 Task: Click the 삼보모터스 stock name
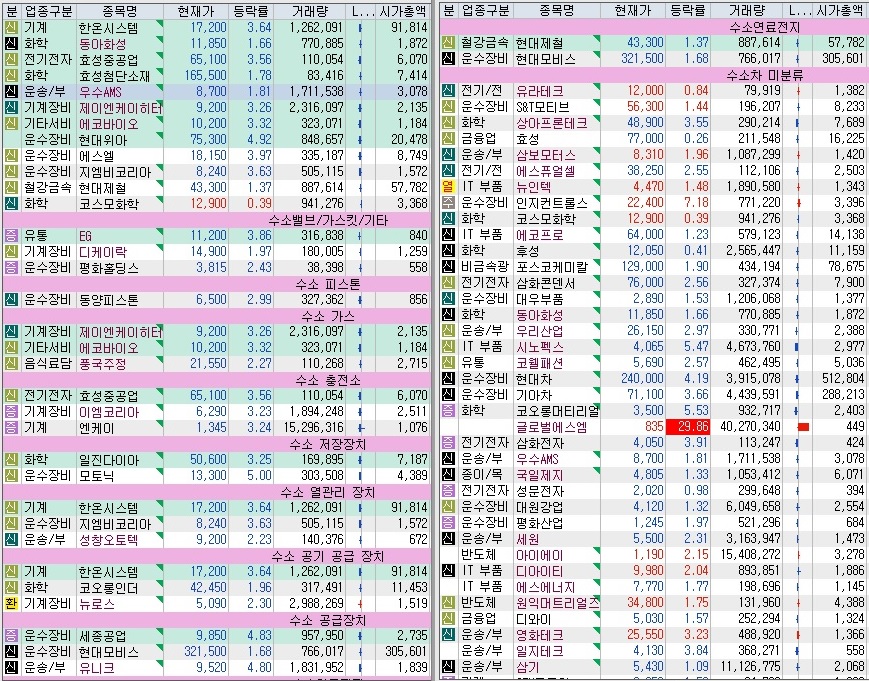[x=545, y=155]
